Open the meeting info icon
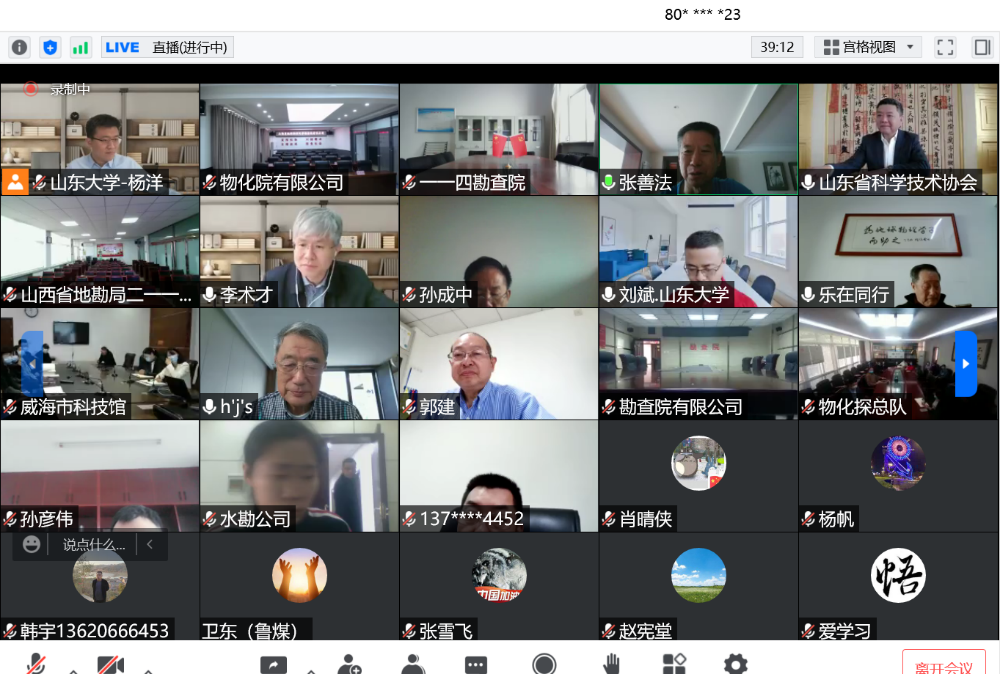The image size is (1000, 674). click(x=19, y=47)
